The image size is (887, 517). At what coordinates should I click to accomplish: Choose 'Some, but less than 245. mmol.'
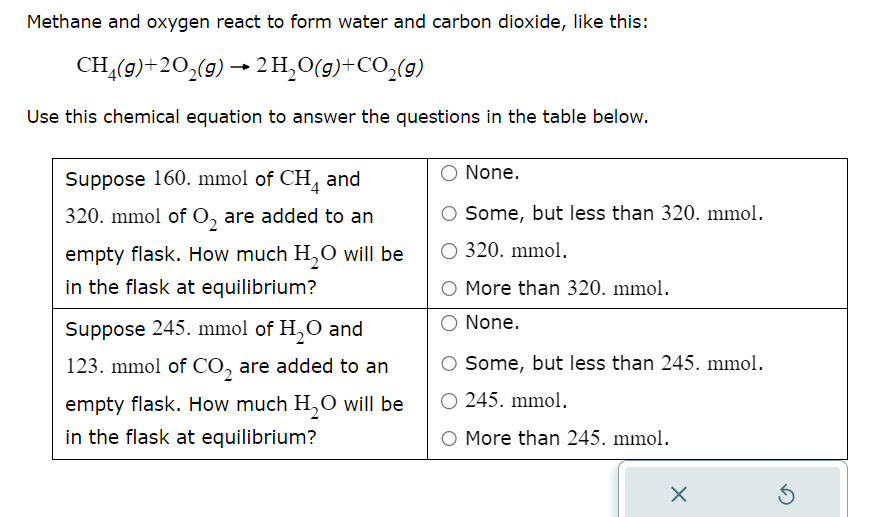point(449,364)
